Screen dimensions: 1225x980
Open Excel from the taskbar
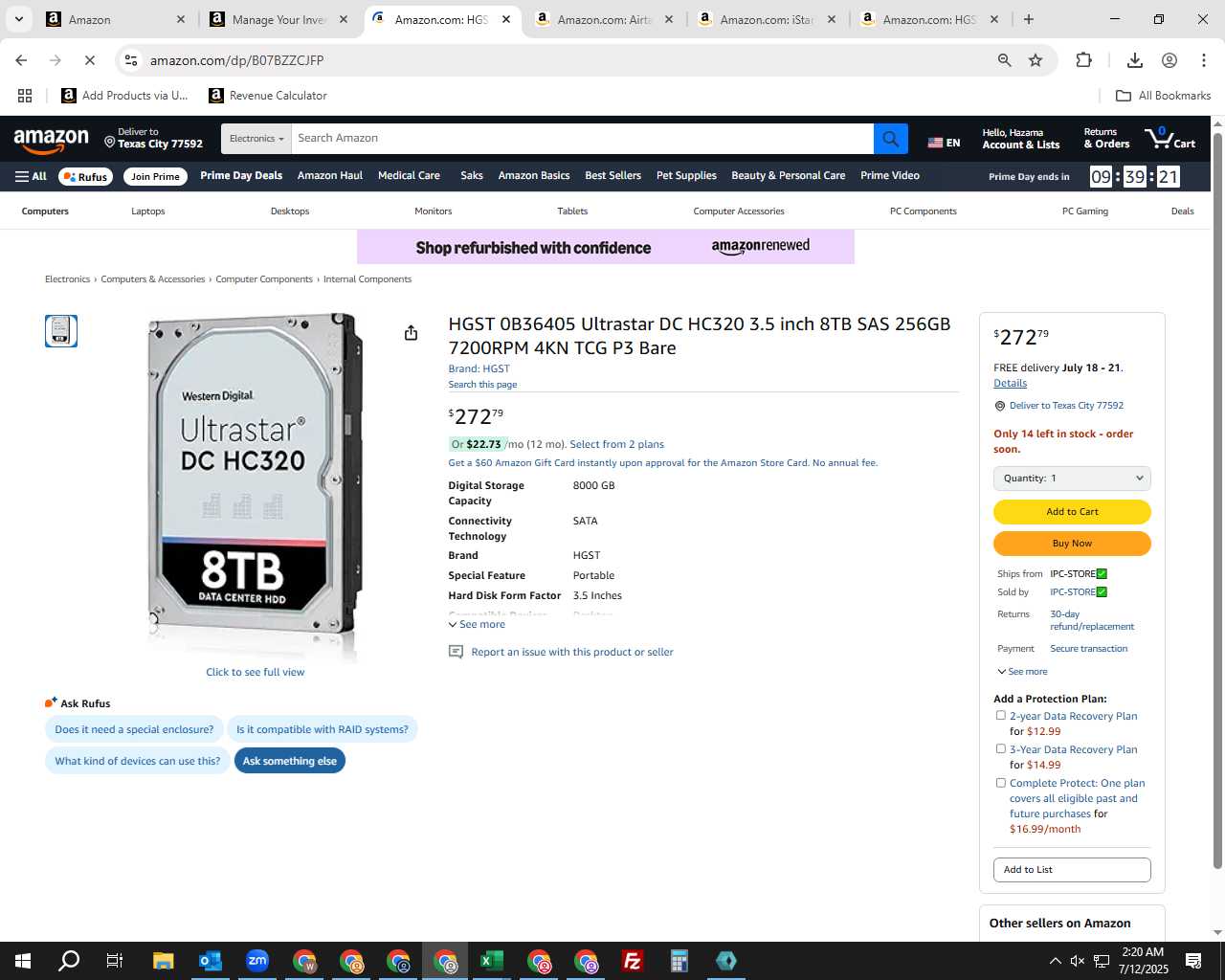tap(491, 961)
